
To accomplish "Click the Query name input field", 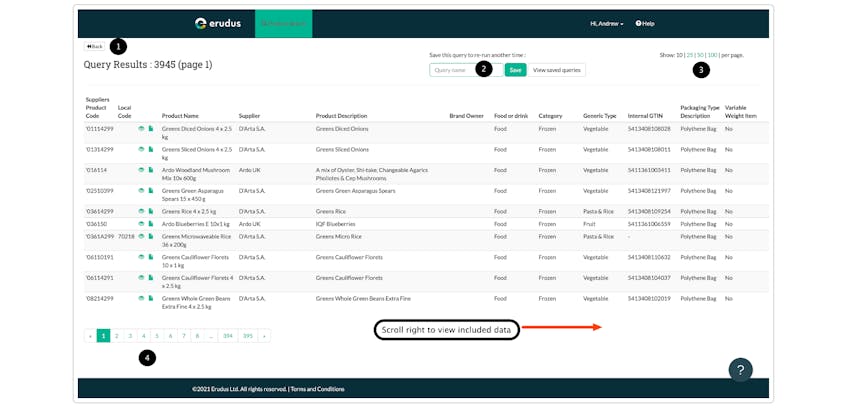I will (466, 70).
